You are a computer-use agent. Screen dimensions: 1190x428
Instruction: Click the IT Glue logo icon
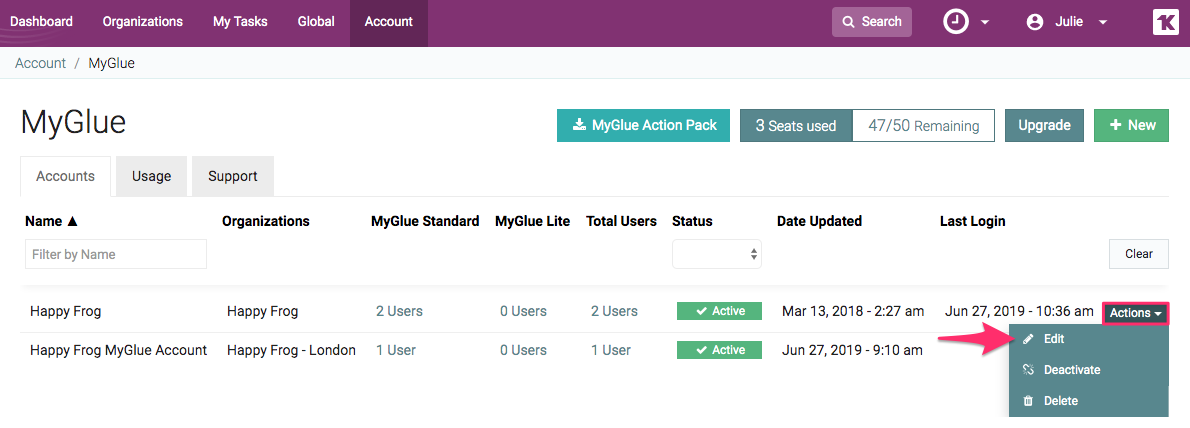click(x=1165, y=22)
